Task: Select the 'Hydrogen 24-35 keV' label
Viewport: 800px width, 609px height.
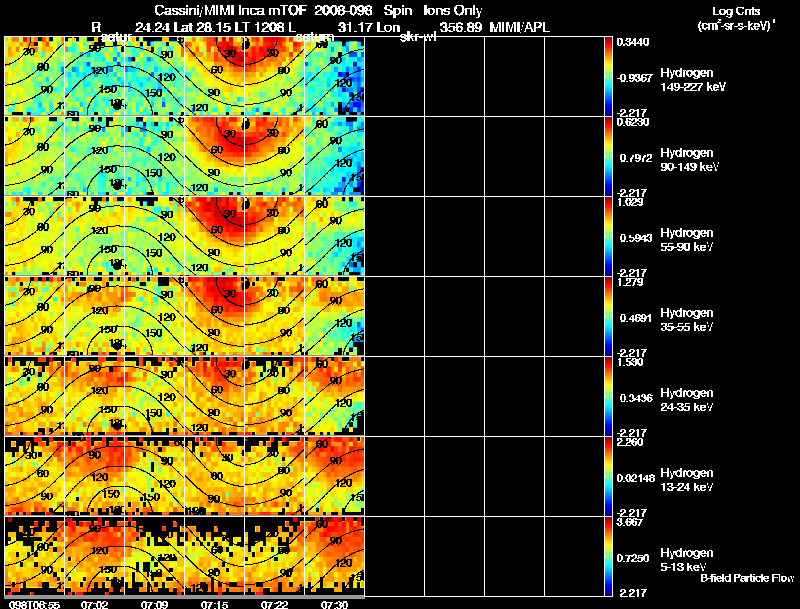Action: [x=687, y=400]
